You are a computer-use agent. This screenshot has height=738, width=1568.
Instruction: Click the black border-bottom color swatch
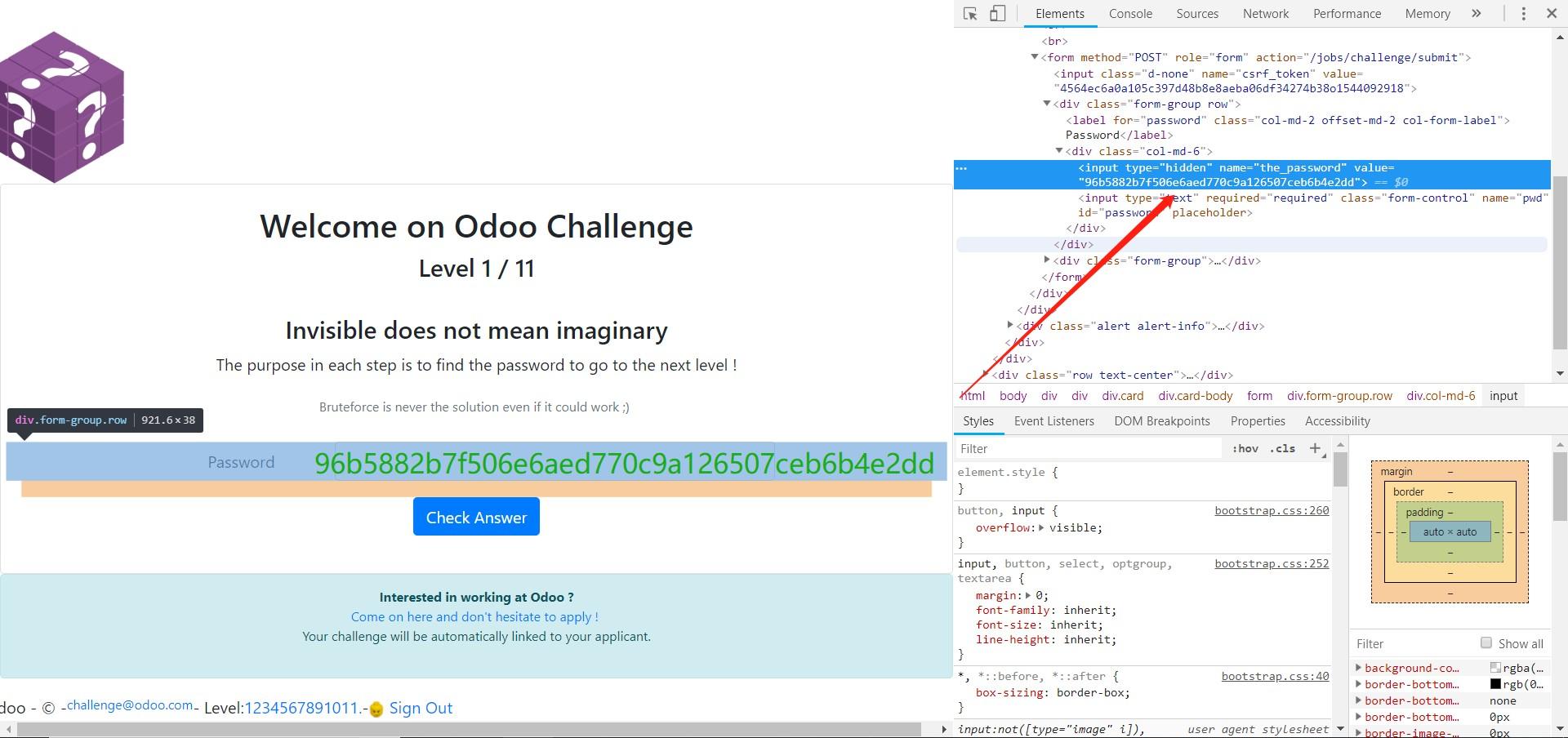pyautogui.click(x=1495, y=684)
